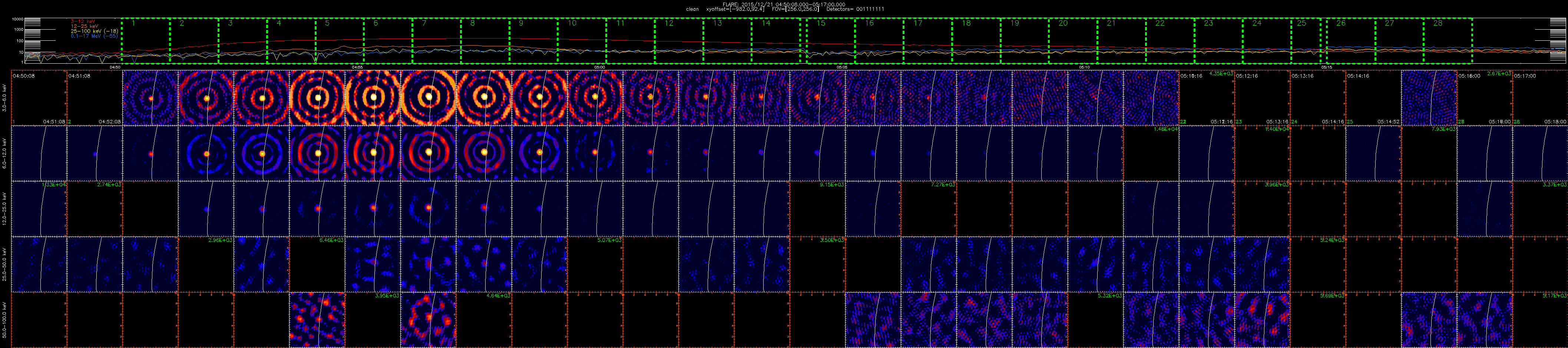Click the orange 12-25 keV legend entry
Viewport: 1568px width, 348px height.
84,26
